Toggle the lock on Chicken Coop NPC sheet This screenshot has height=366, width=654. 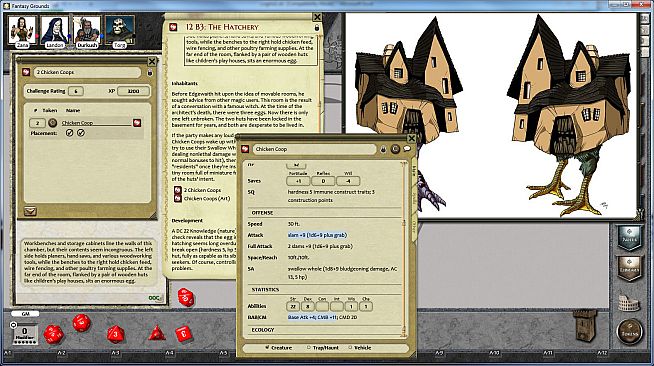pyautogui.click(x=383, y=149)
